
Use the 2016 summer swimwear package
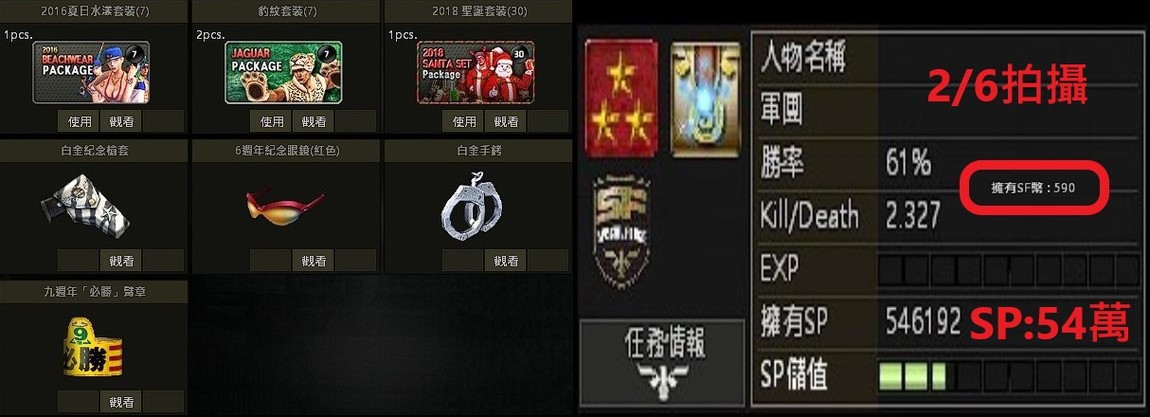pyautogui.click(x=78, y=121)
